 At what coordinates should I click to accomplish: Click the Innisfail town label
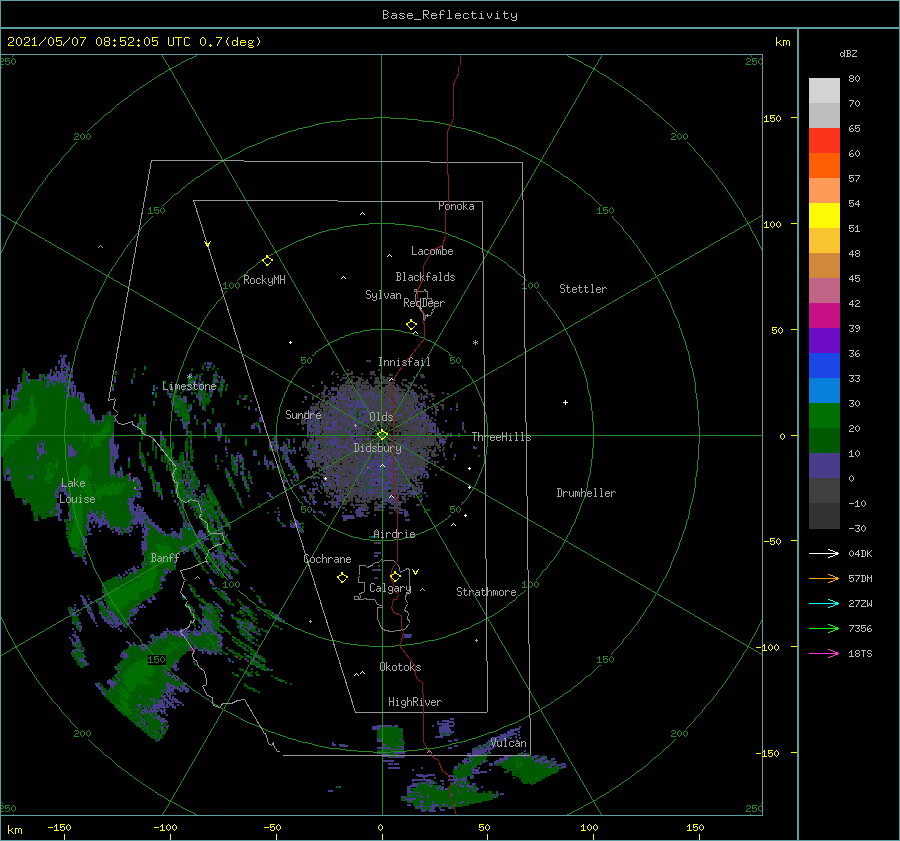pyautogui.click(x=404, y=362)
